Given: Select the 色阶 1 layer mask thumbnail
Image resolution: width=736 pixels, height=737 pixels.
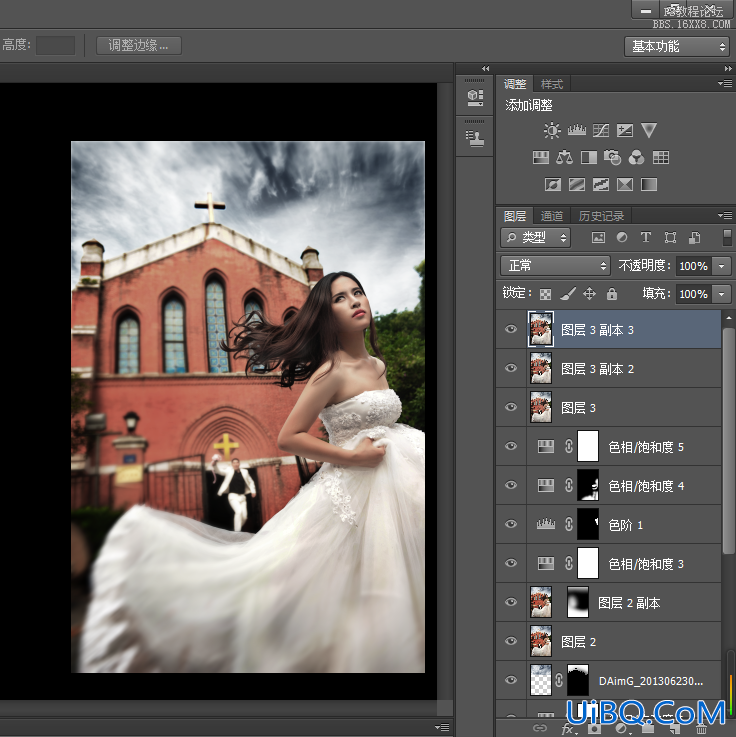Looking at the screenshot, I should click(588, 524).
